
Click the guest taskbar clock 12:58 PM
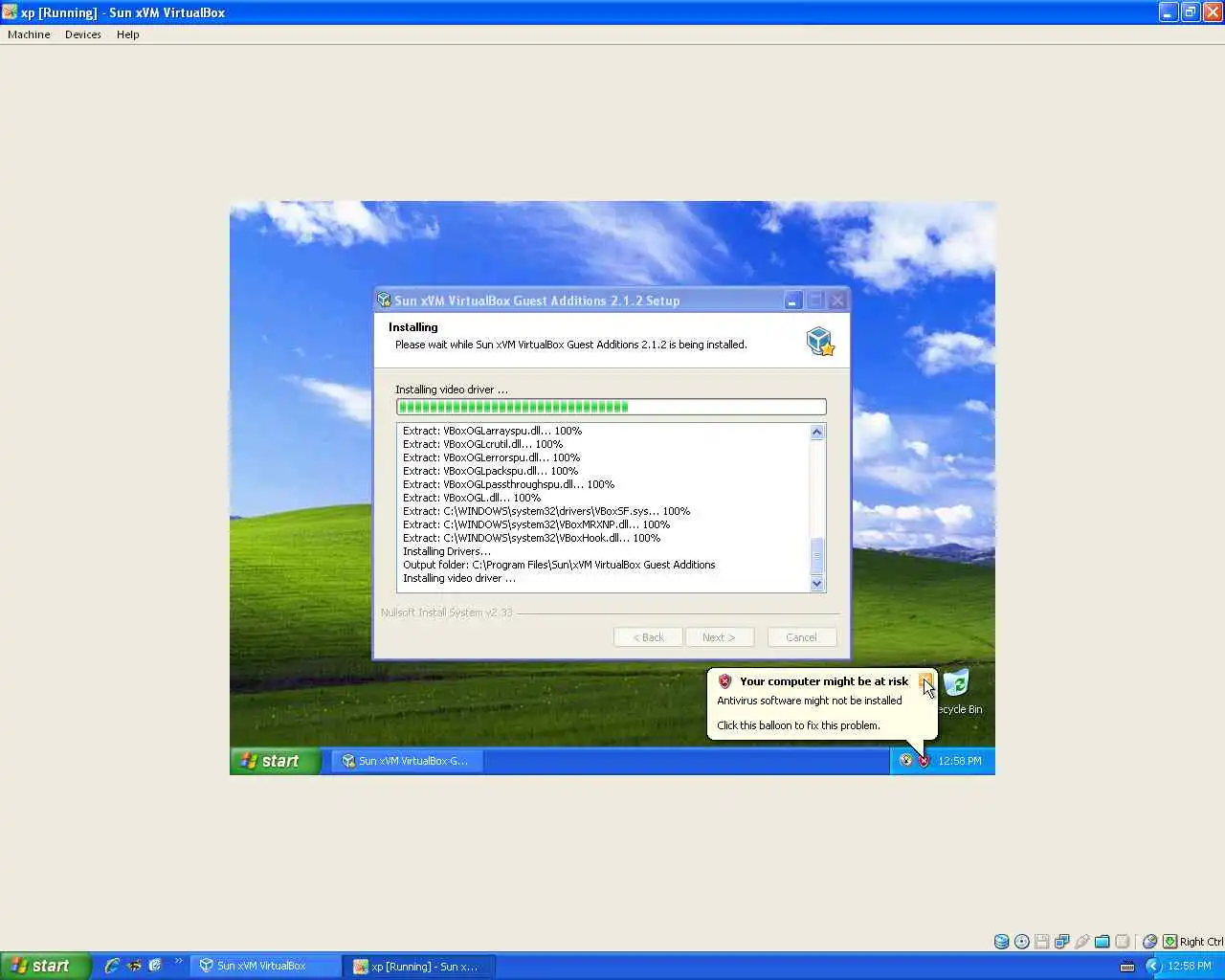960,761
